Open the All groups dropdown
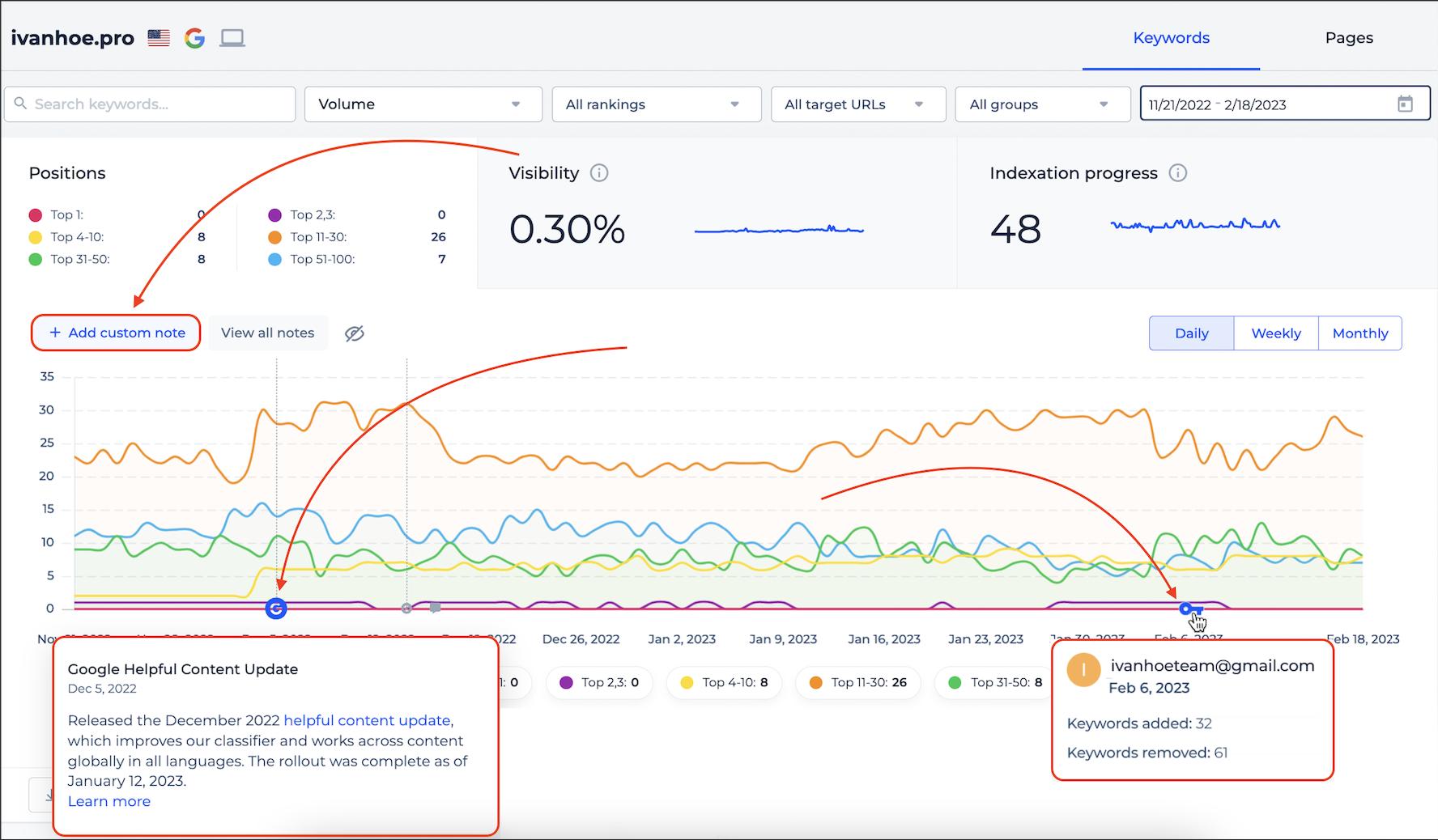 [x=1043, y=104]
